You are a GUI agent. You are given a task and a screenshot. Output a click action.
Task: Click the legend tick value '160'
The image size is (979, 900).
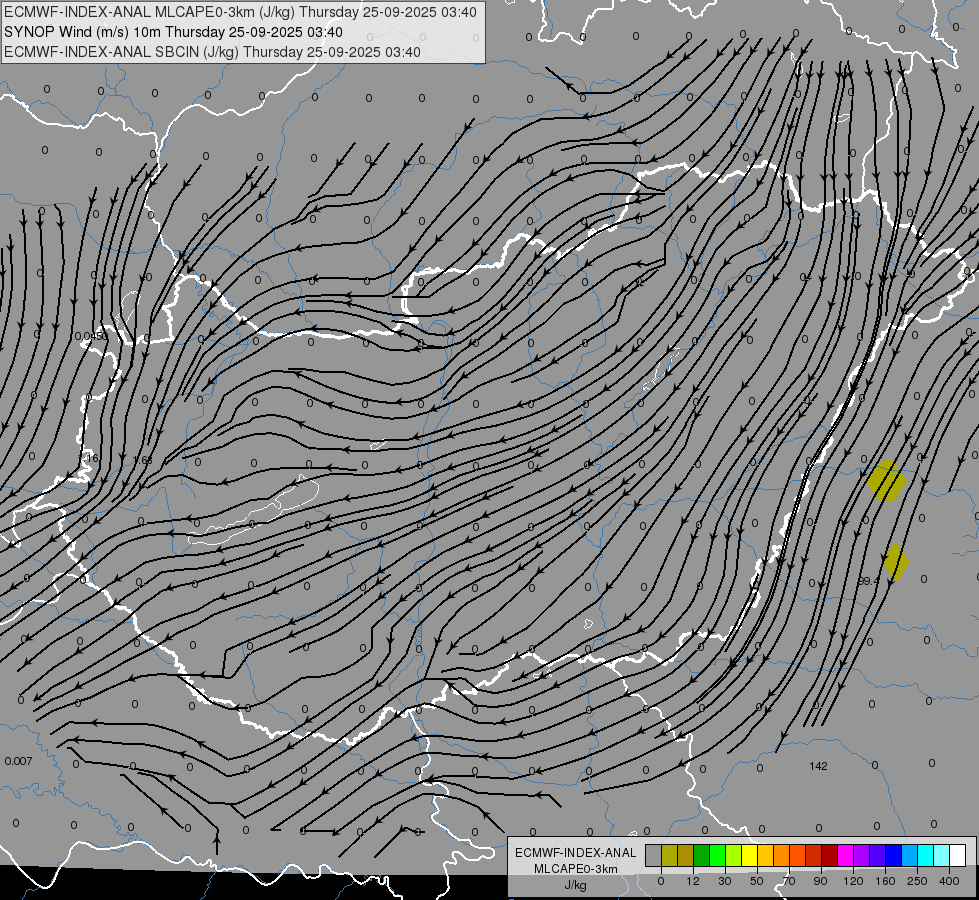[885, 881]
